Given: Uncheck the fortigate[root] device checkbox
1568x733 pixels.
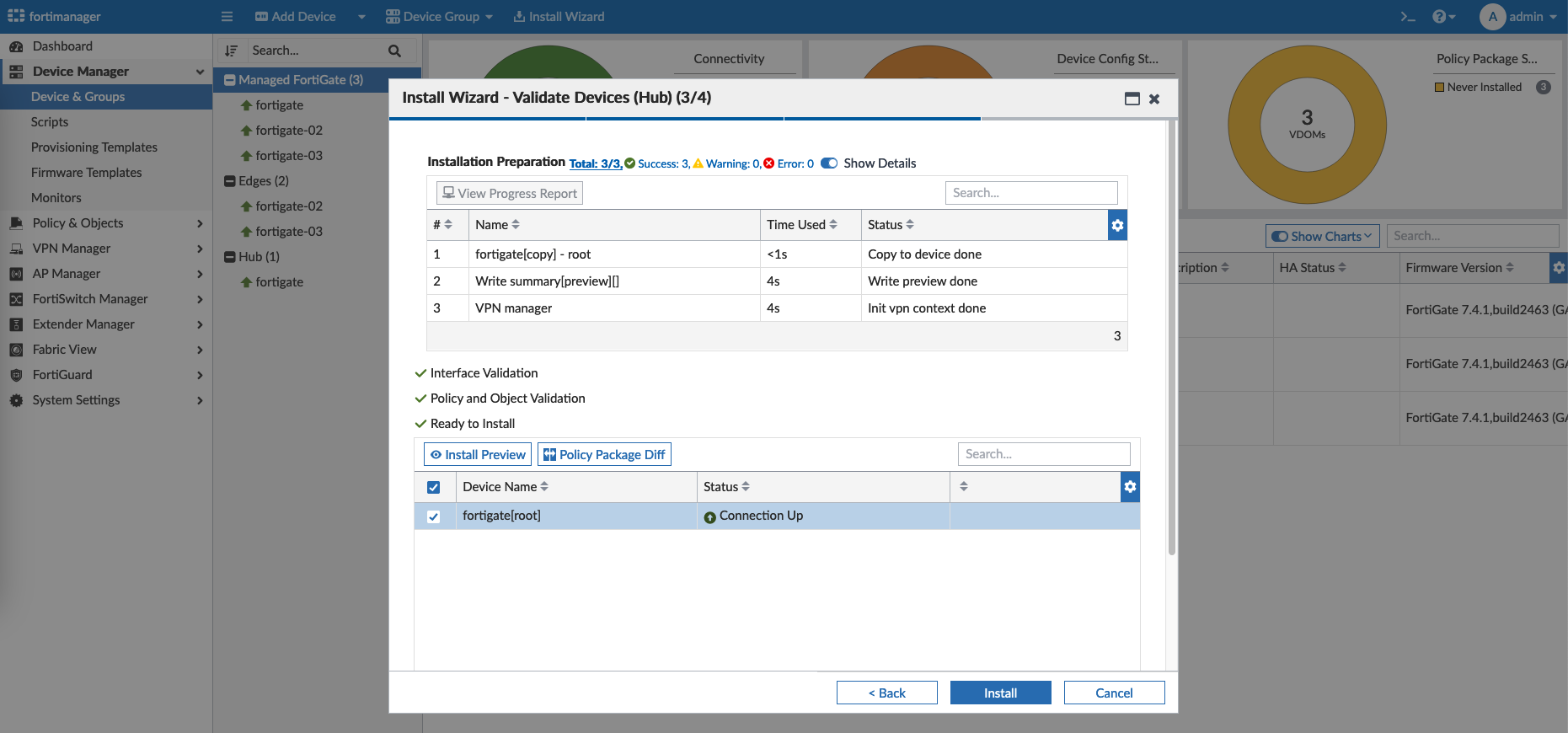Looking at the screenshot, I should pyautogui.click(x=434, y=516).
